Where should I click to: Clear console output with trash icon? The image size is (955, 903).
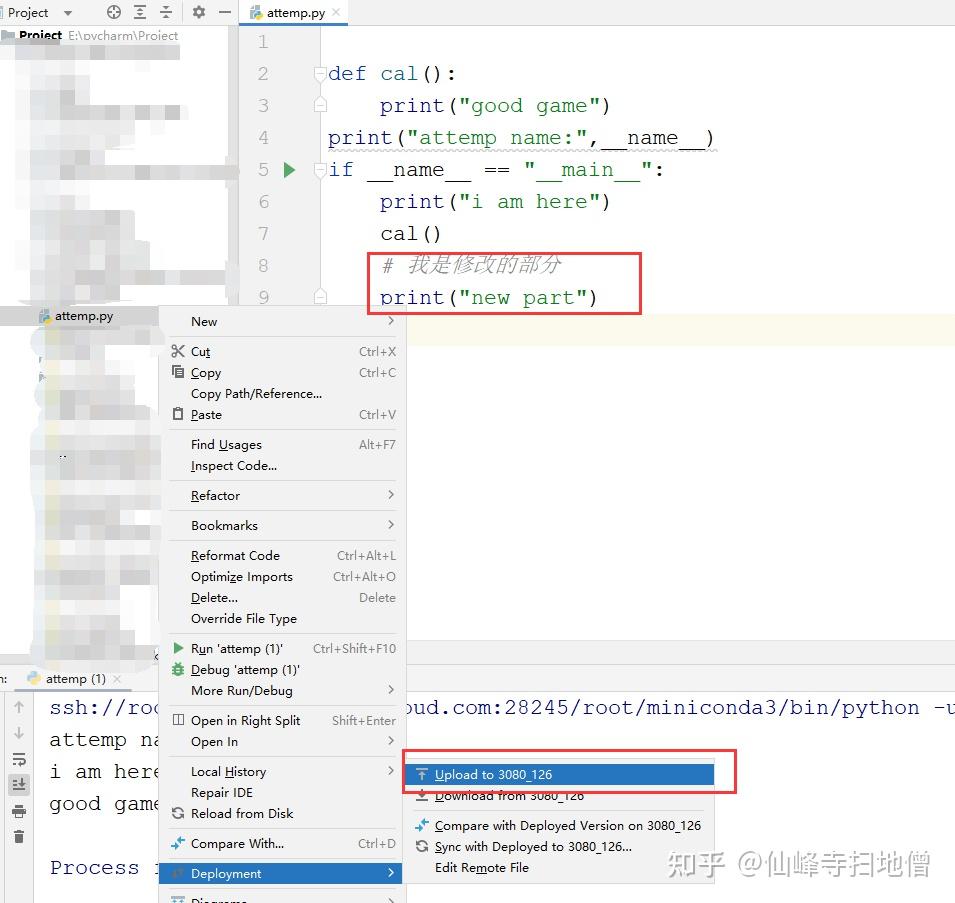[18, 834]
